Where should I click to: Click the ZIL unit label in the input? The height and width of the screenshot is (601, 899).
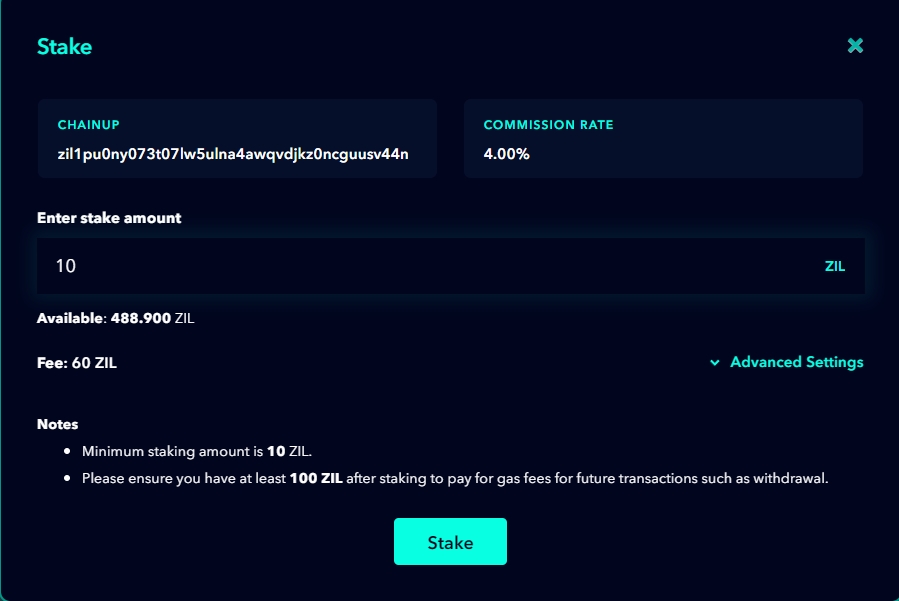click(x=835, y=267)
